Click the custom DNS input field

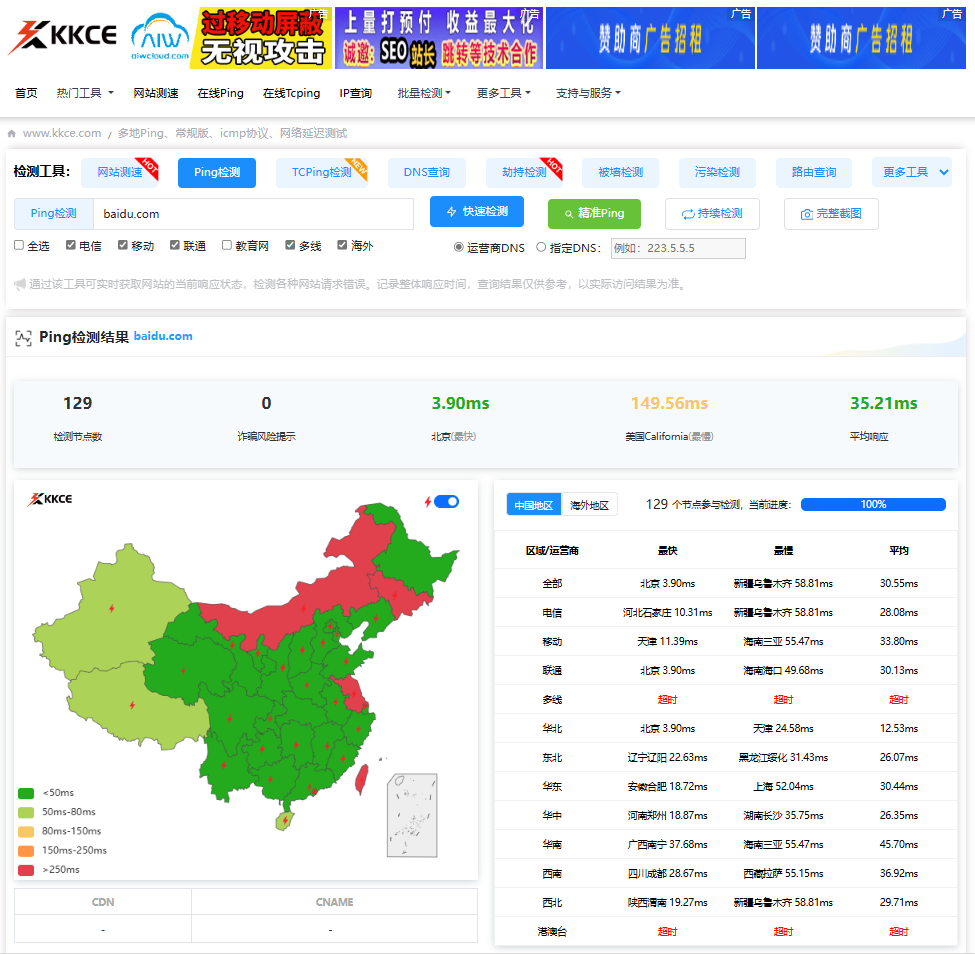coord(678,248)
